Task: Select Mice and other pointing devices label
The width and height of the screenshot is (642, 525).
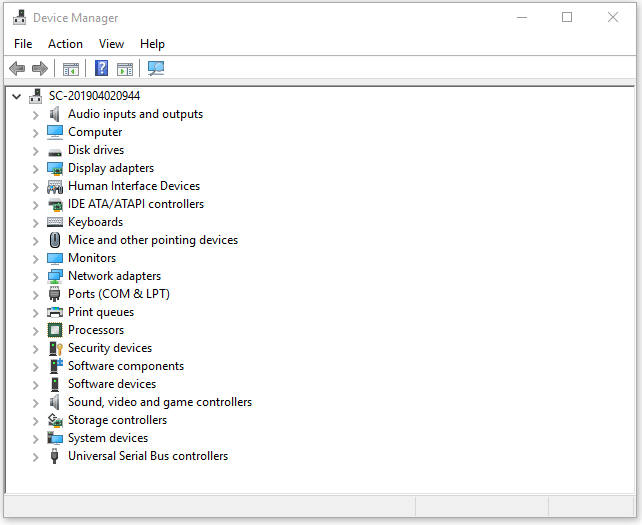Action: coord(153,240)
